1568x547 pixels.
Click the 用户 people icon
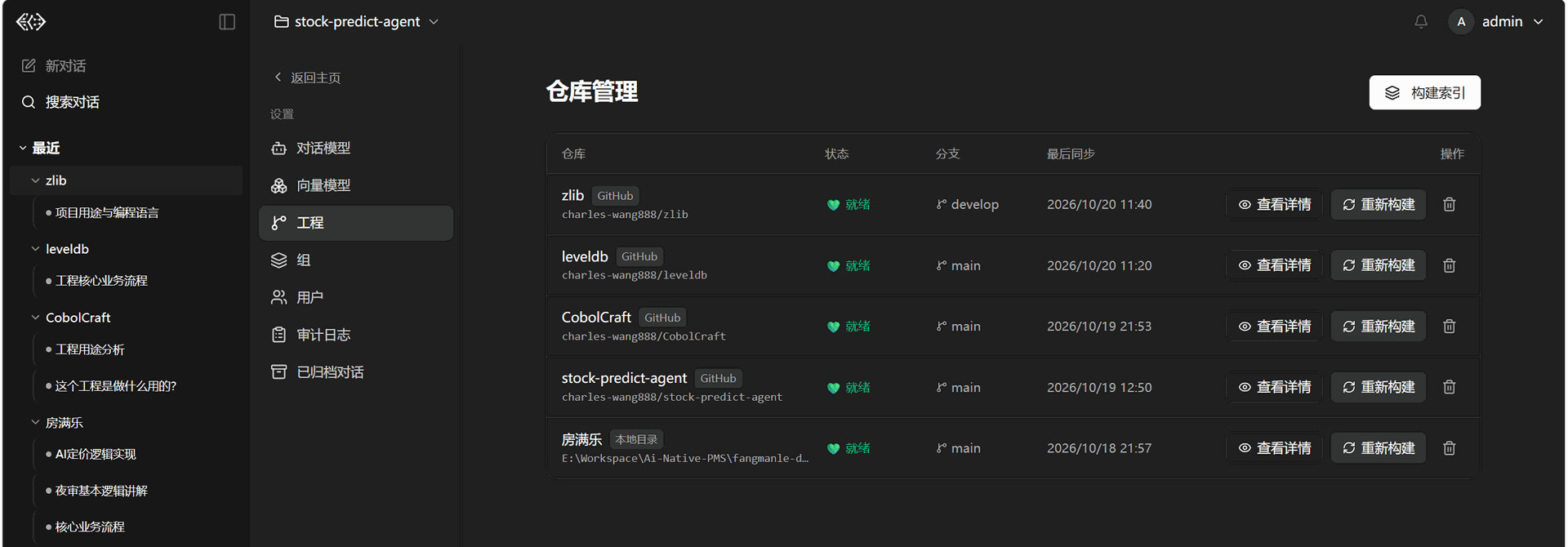[279, 297]
